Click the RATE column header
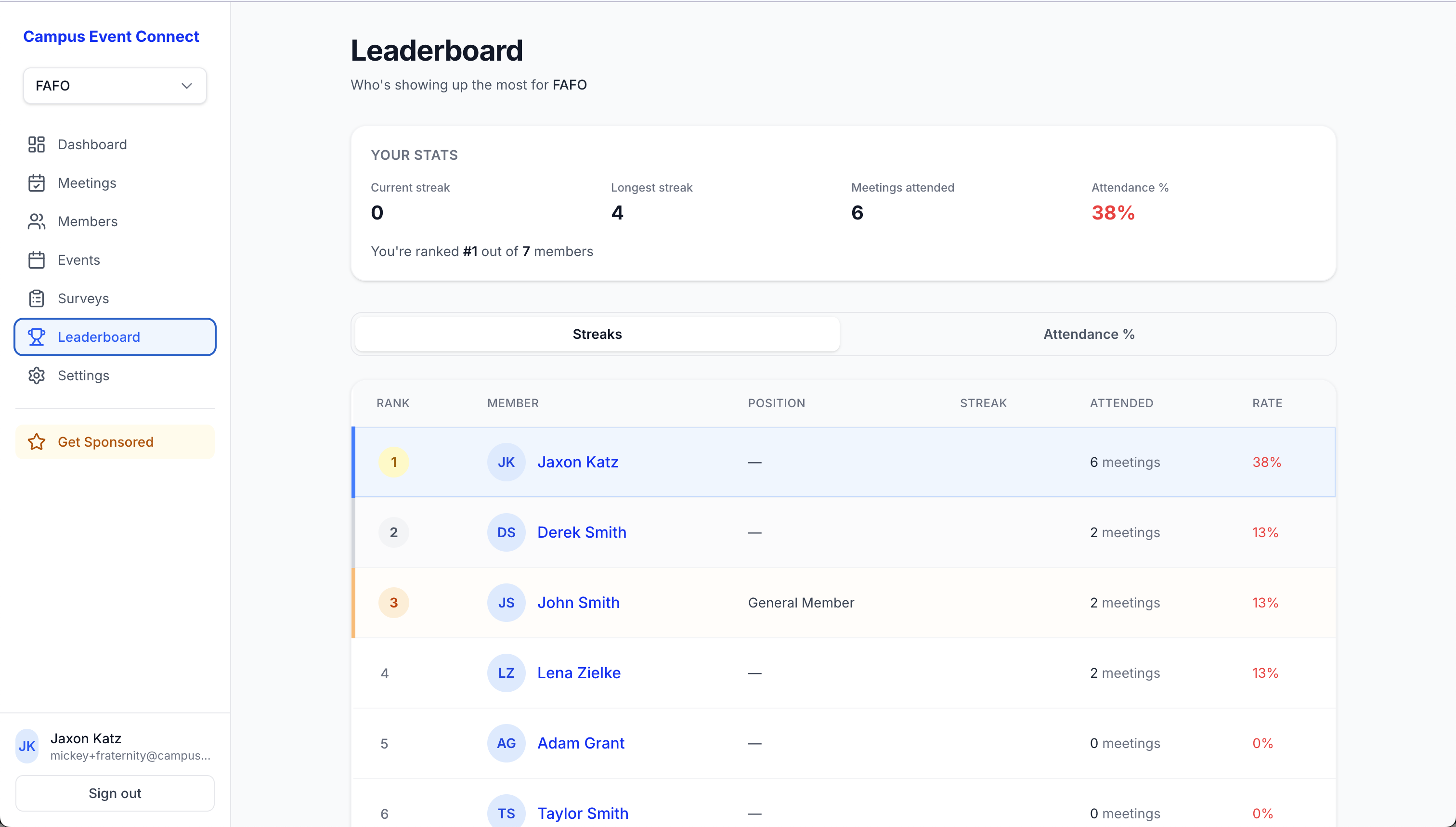1456x827 pixels. click(x=1267, y=403)
